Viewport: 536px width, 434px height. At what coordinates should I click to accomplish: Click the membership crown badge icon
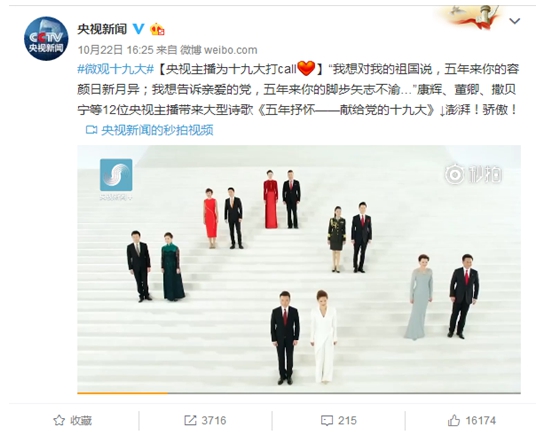[x=157, y=29]
